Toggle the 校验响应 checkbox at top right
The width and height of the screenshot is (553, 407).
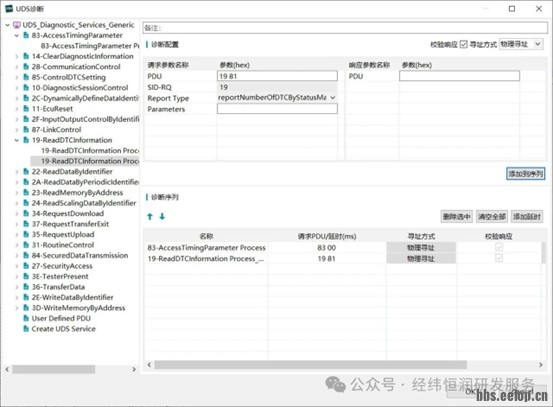pos(463,44)
